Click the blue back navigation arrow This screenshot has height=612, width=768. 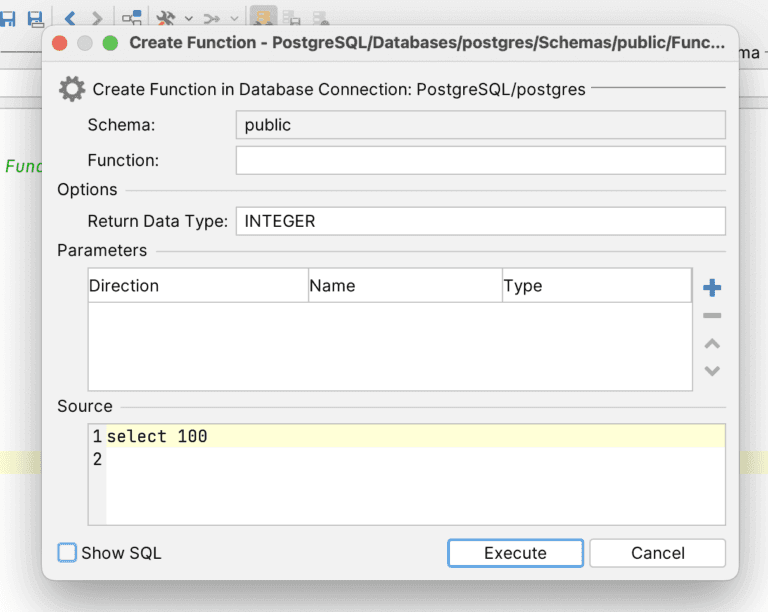point(70,19)
